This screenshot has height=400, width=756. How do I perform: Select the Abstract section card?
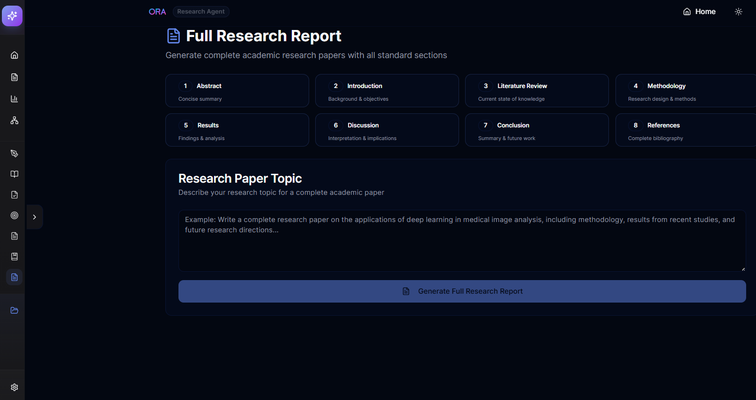237,91
